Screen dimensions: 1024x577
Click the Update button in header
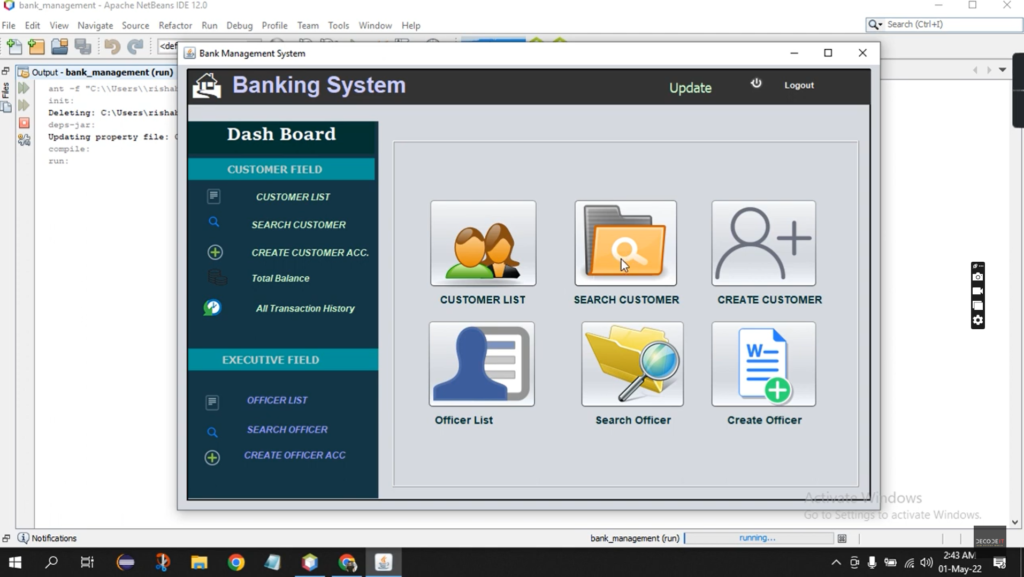[690, 87]
